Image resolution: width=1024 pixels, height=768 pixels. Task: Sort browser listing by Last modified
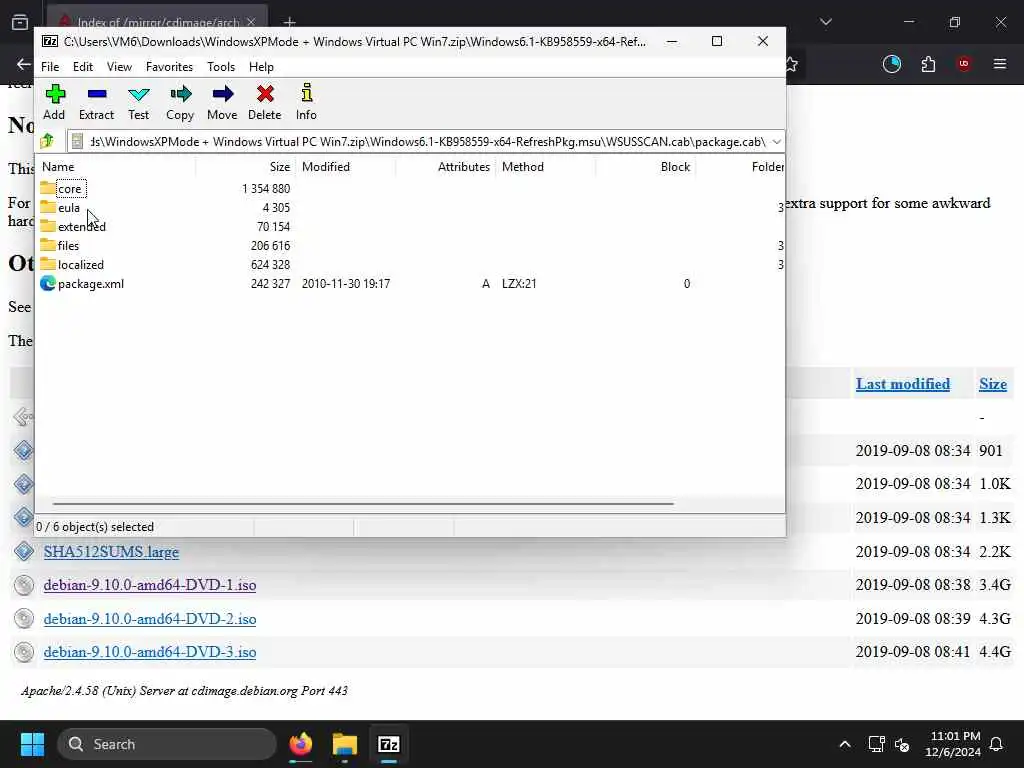903,384
